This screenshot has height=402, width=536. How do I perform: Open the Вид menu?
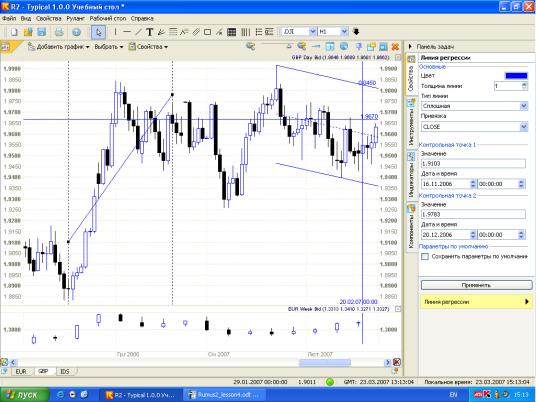click(26, 18)
